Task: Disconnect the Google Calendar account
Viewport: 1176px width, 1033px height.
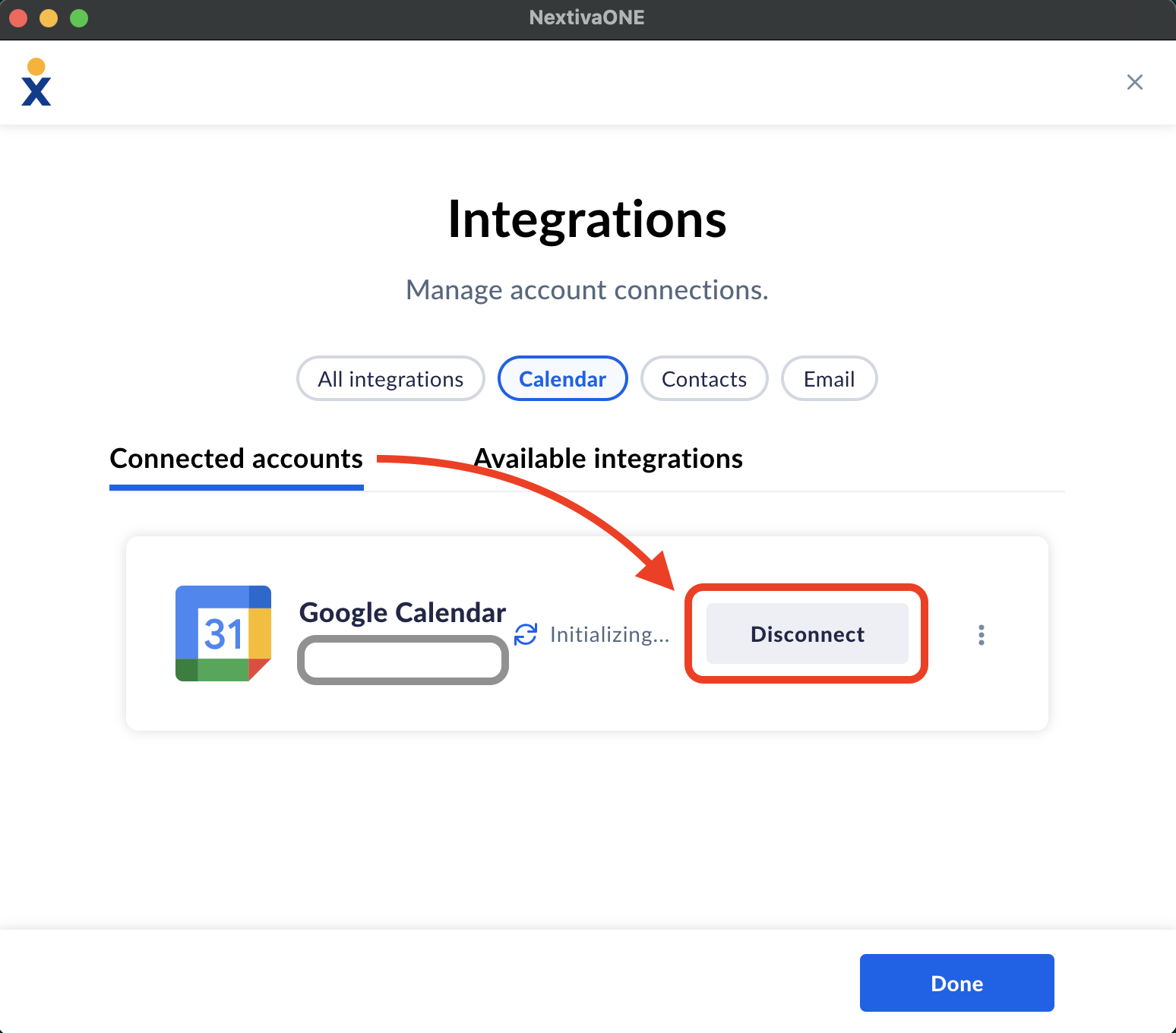Action: [808, 633]
